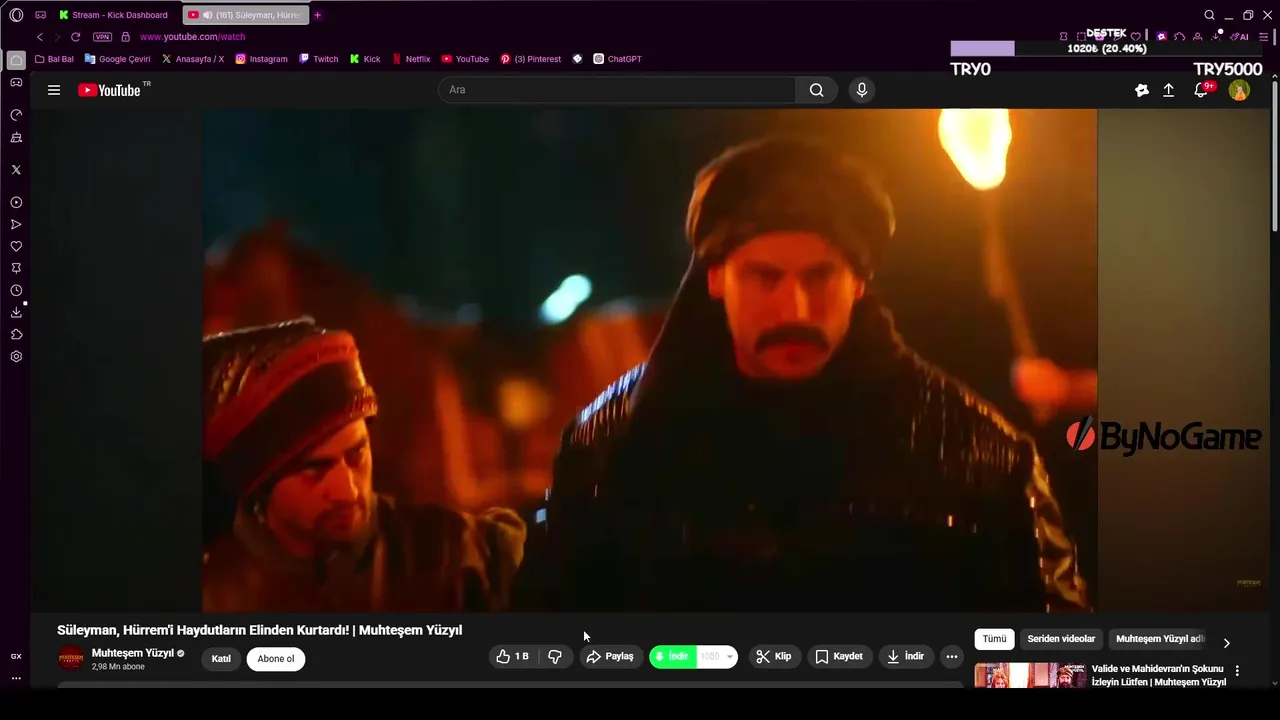Open the Twitch bookmark
The height and width of the screenshot is (720, 1280).
click(319, 59)
